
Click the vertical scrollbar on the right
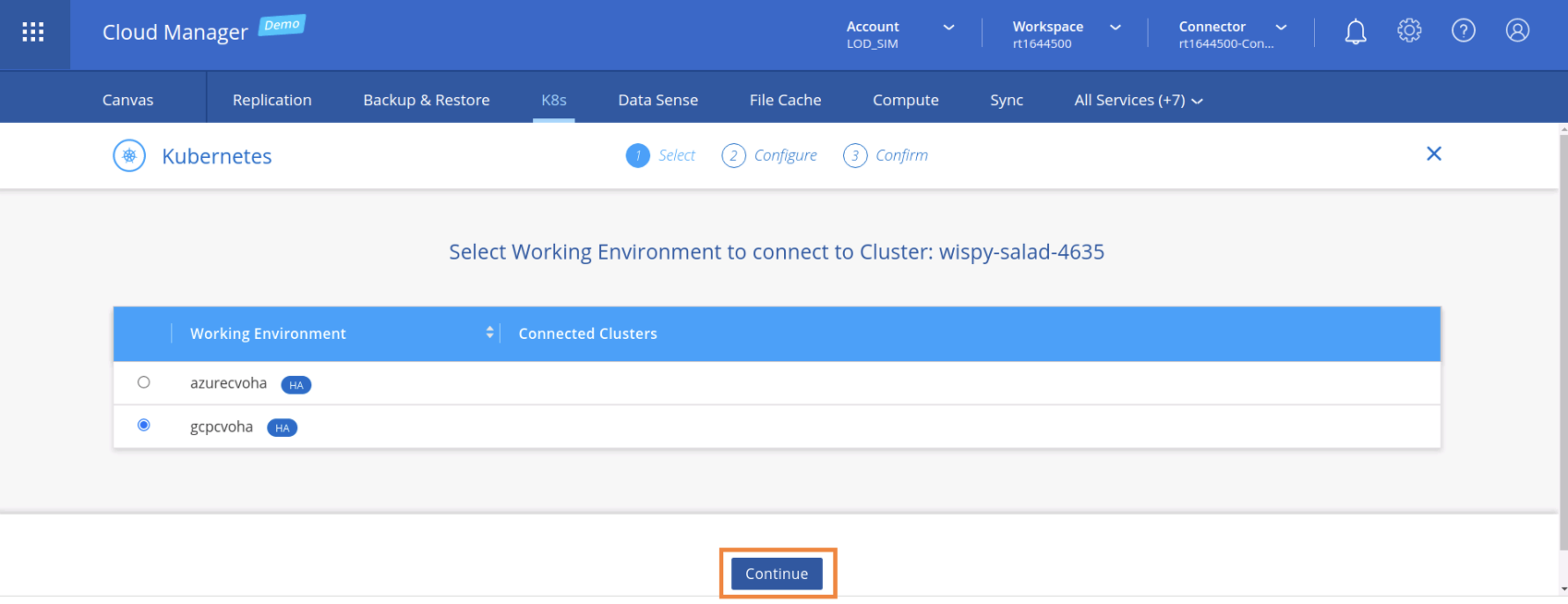pyautogui.click(x=1563, y=342)
